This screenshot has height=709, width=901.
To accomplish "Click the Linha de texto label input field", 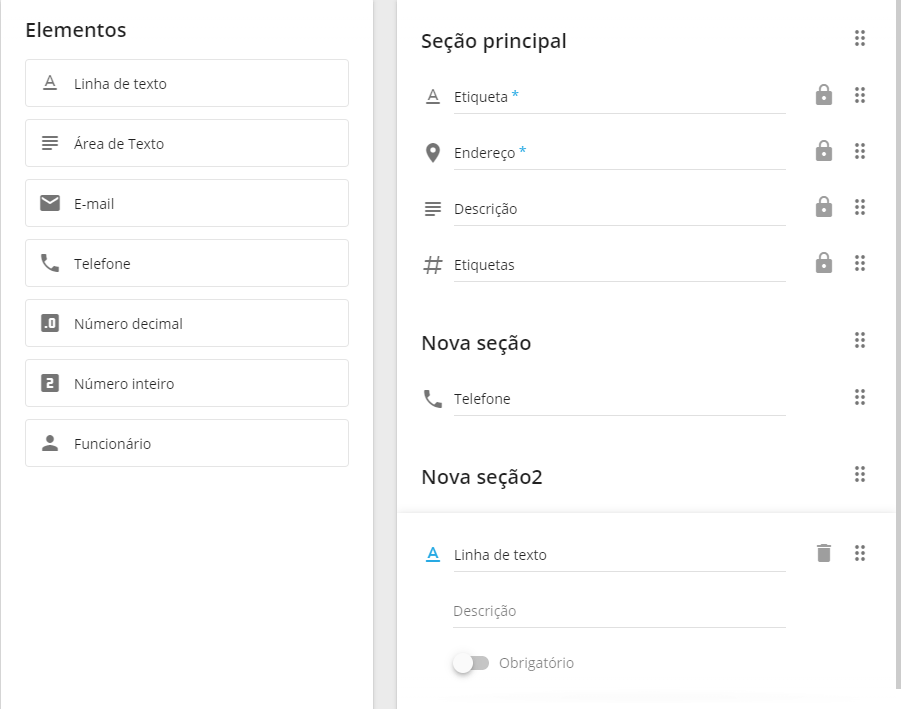I will pyautogui.click(x=618, y=555).
